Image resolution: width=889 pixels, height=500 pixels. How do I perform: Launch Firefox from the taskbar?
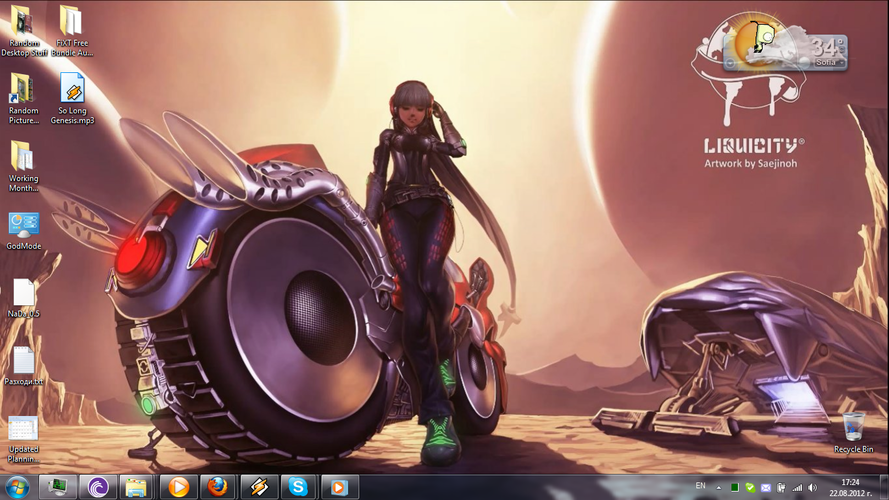[218, 487]
